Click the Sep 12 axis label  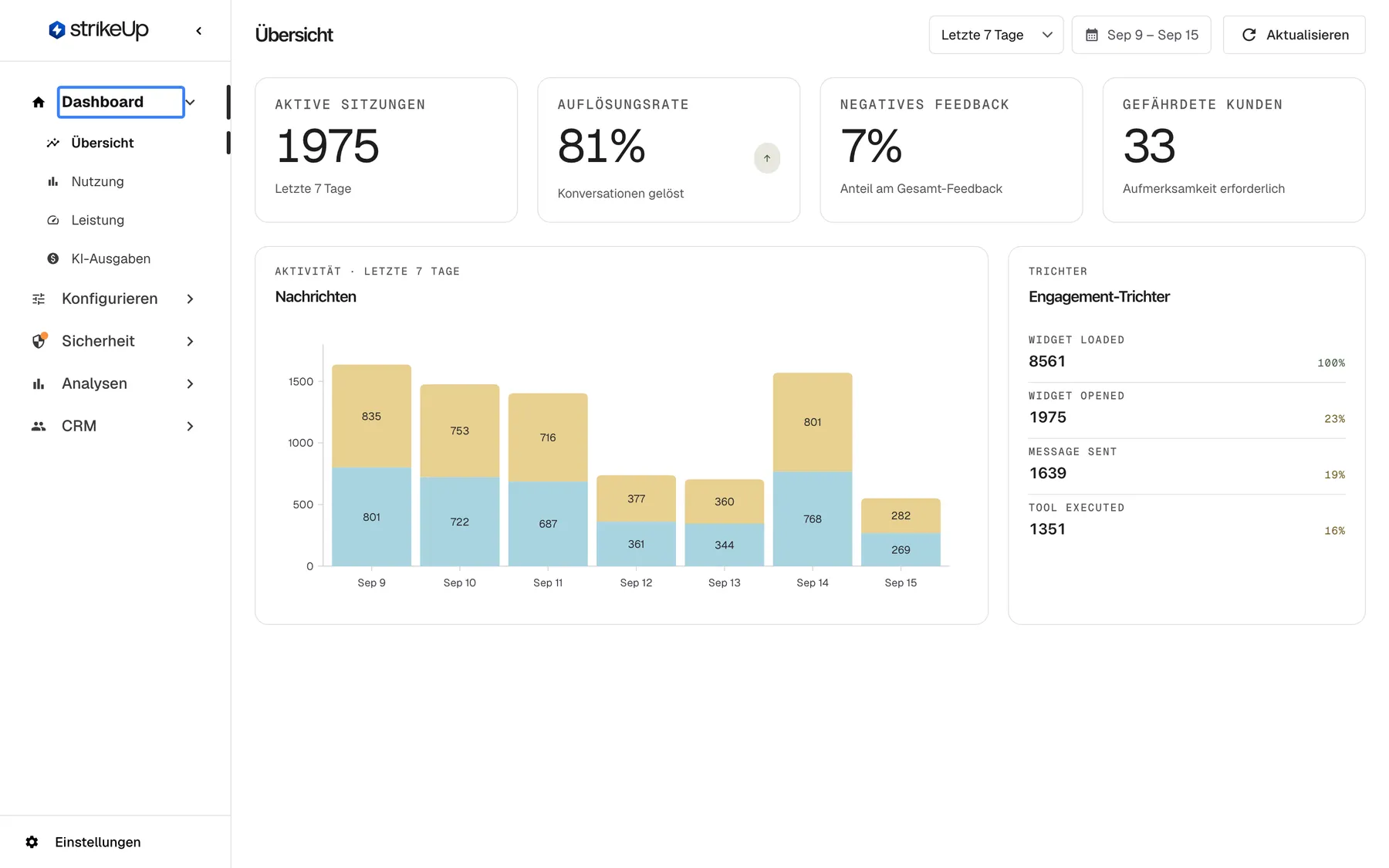636,583
